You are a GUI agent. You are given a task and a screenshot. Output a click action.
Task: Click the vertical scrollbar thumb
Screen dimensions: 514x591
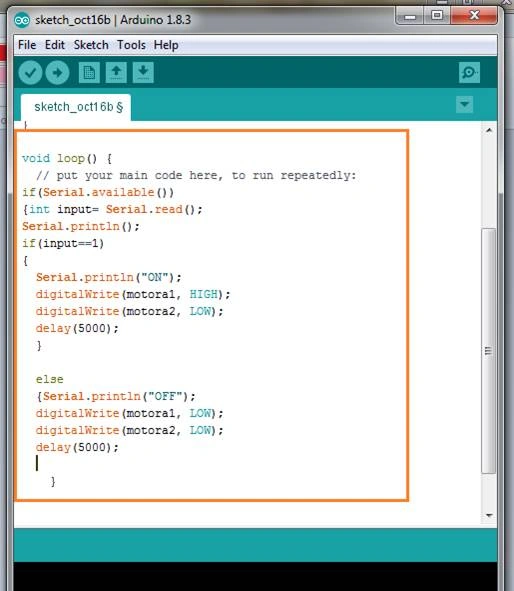pyautogui.click(x=488, y=351)
